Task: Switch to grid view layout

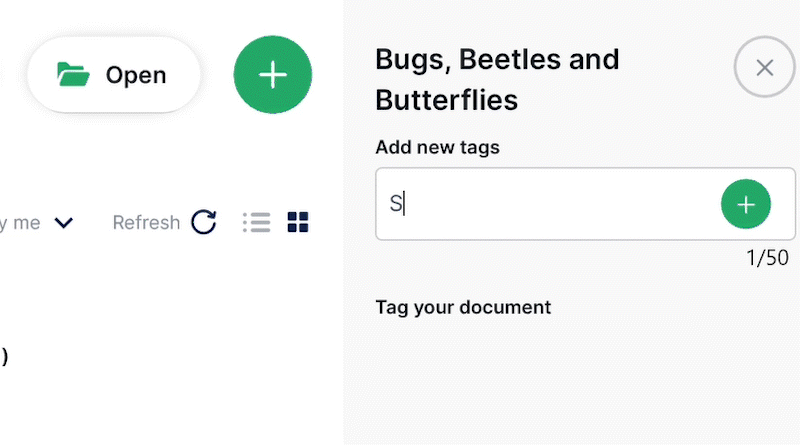Action: click(x=298, y=222)
